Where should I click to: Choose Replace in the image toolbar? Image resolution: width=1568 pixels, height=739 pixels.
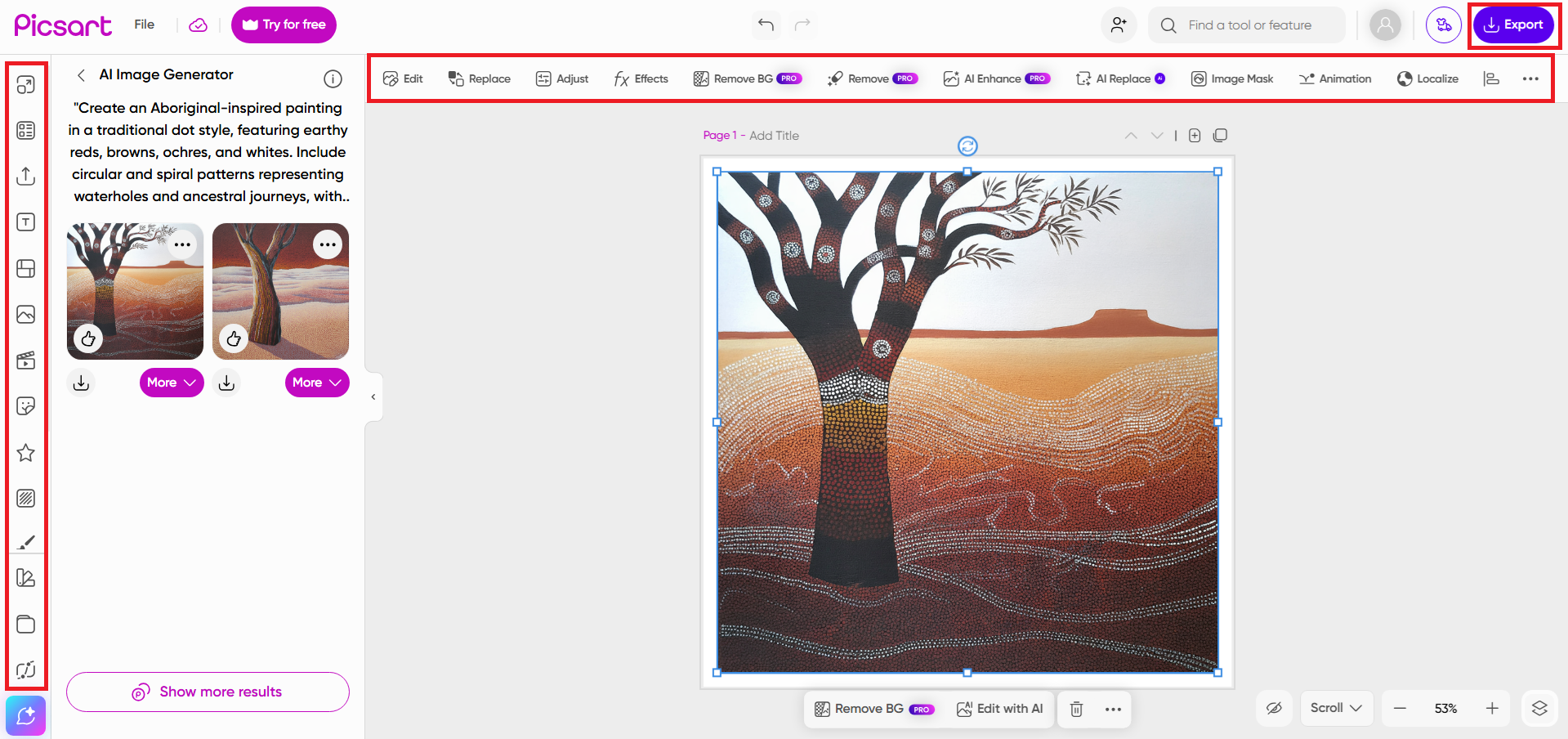coord(480,78)
